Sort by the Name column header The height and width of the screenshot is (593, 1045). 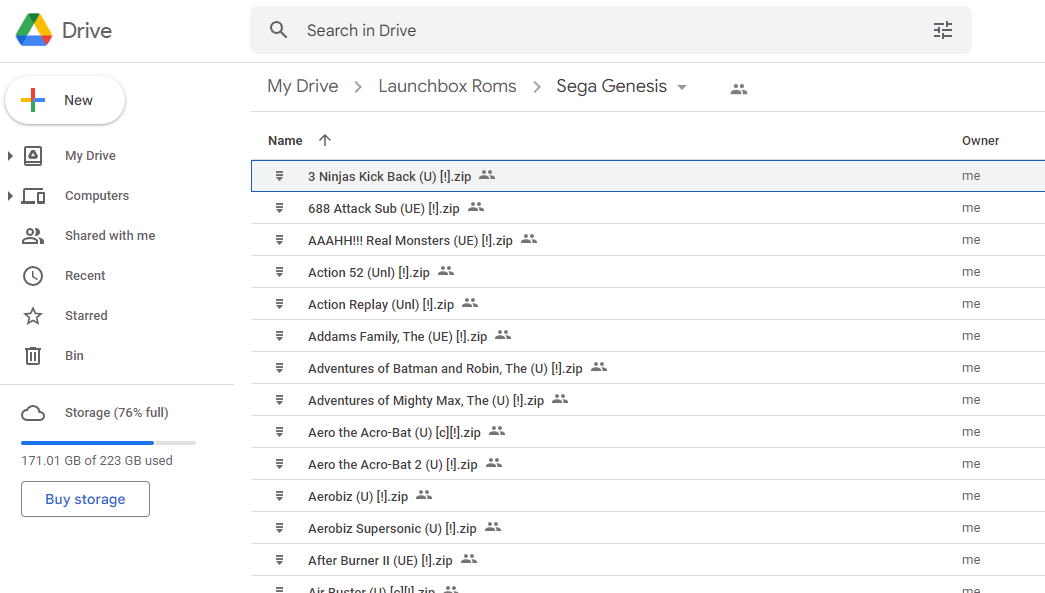(285, 141)
